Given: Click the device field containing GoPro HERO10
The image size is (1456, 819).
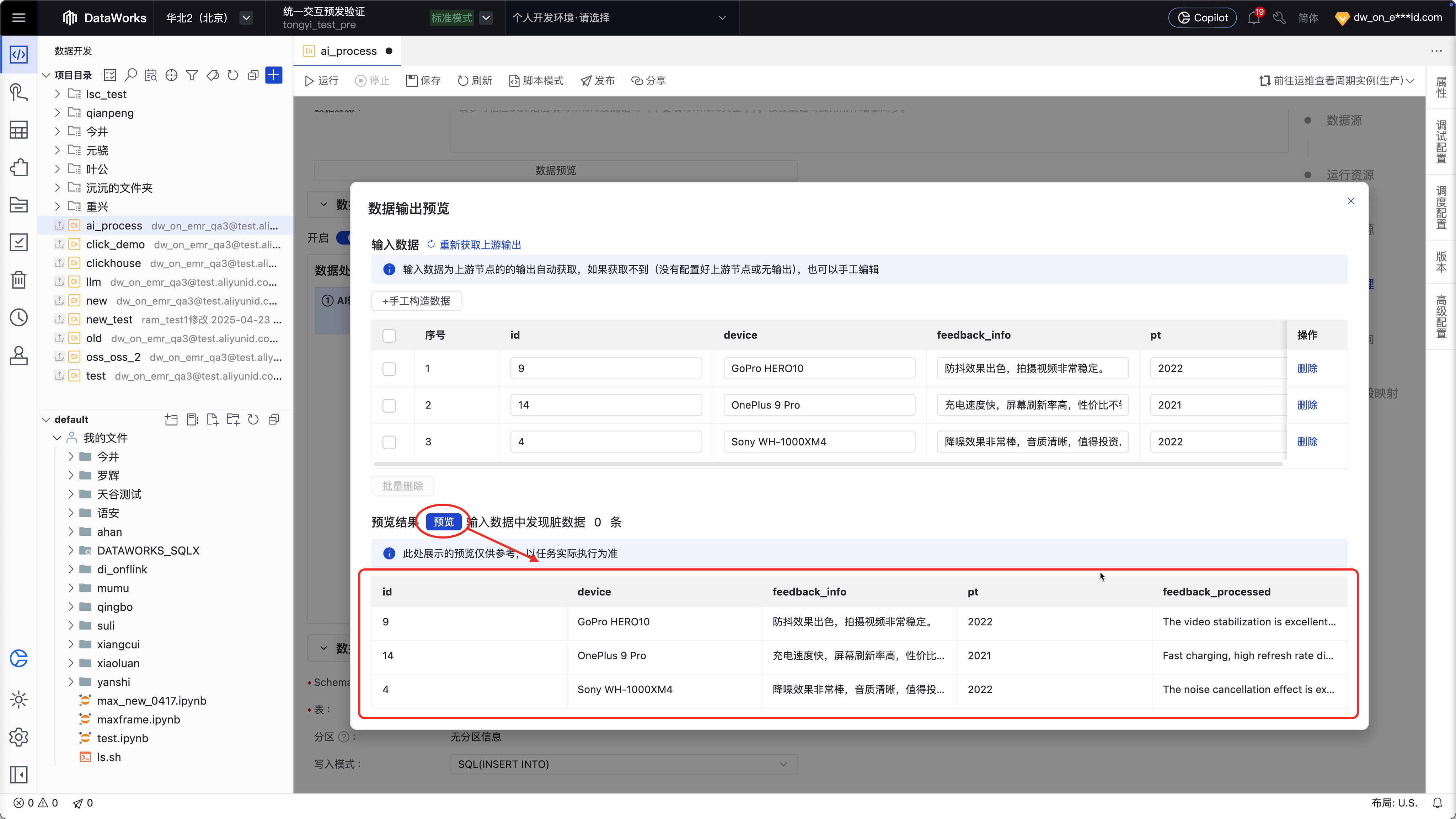Looking at the screenshot, I should (819, 369).
